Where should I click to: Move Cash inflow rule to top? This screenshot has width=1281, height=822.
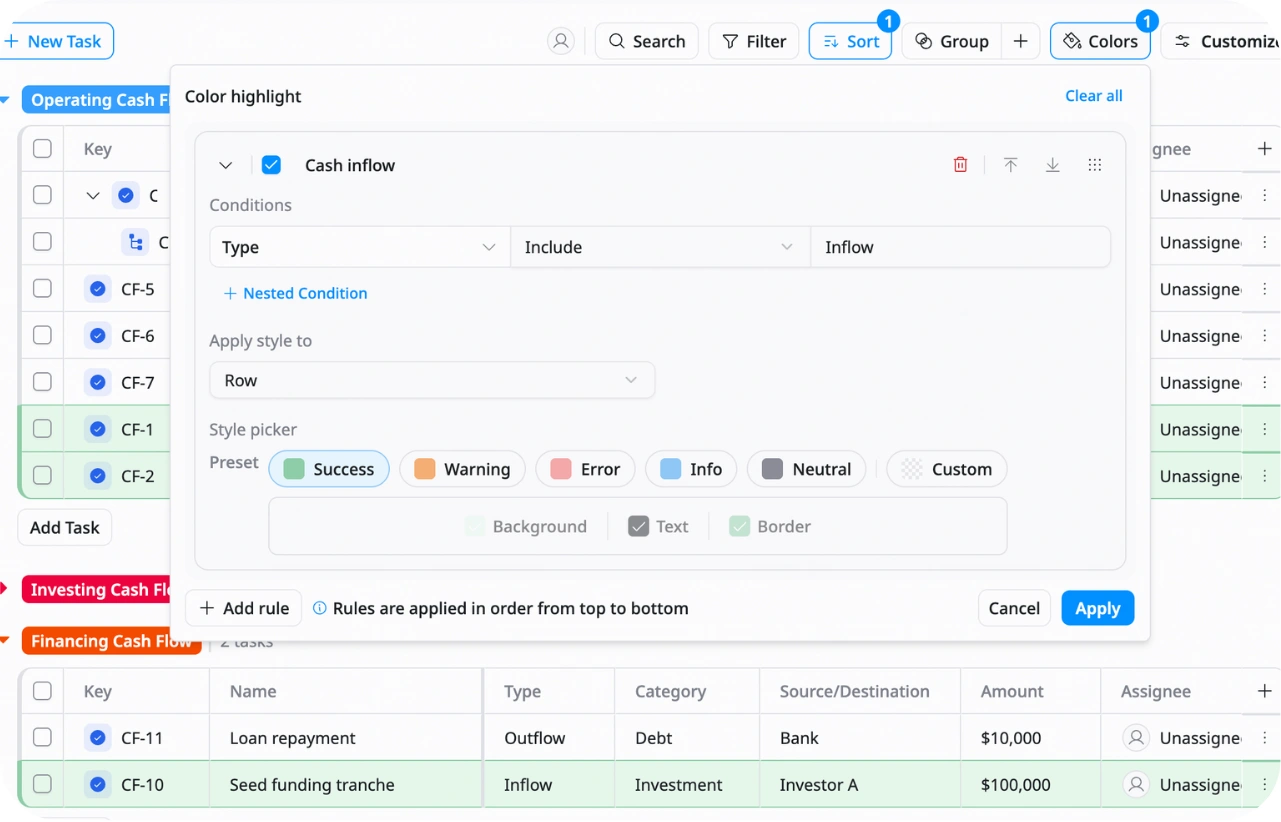[x=1011, y=165]
